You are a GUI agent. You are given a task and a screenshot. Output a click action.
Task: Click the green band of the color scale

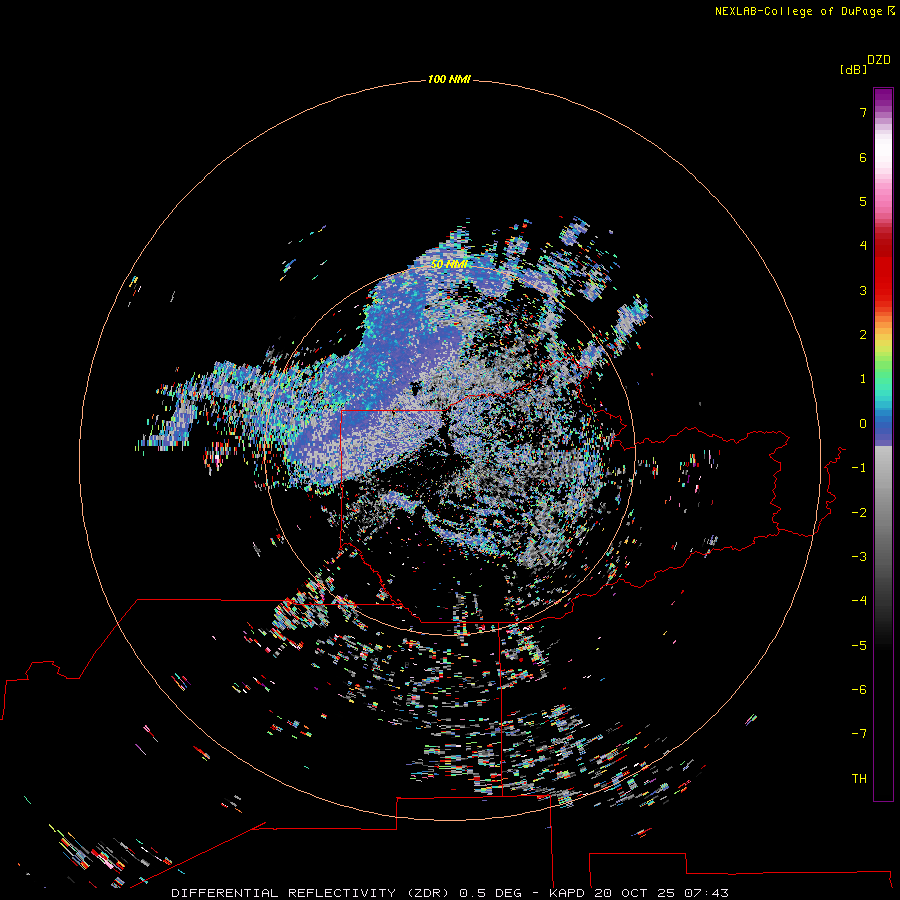883,367
